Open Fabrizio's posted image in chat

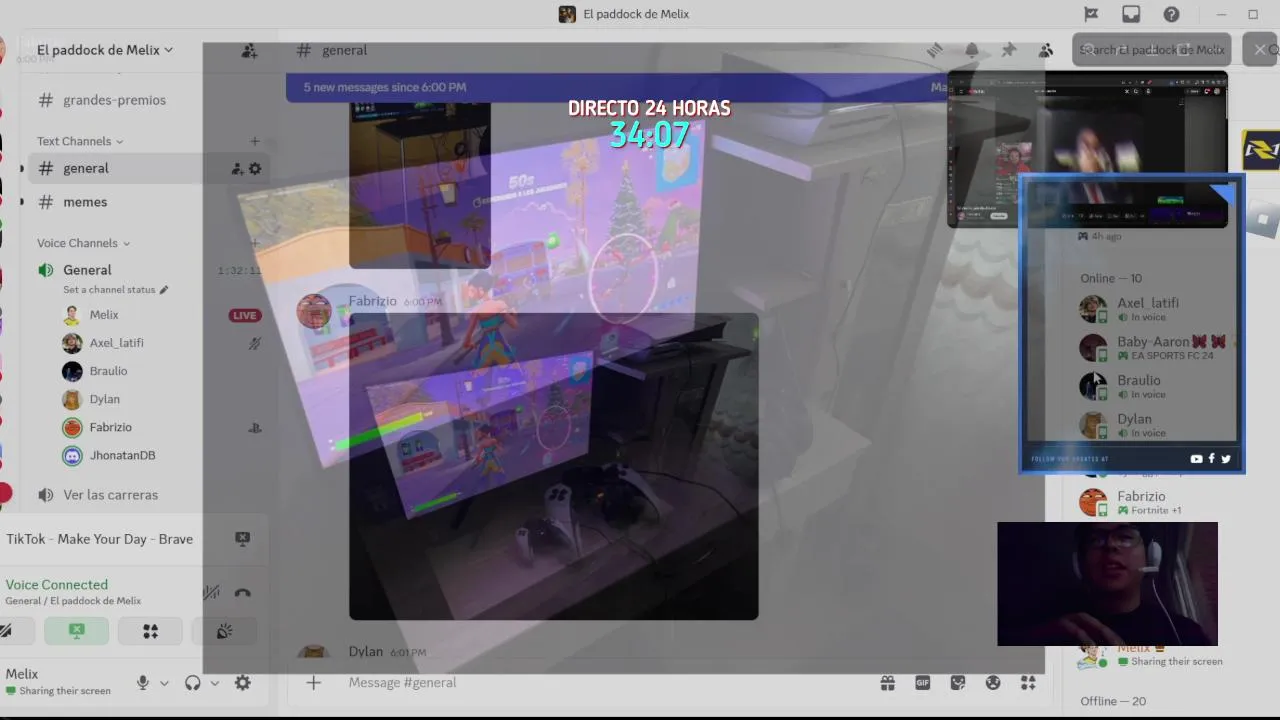tap(553, 466)
